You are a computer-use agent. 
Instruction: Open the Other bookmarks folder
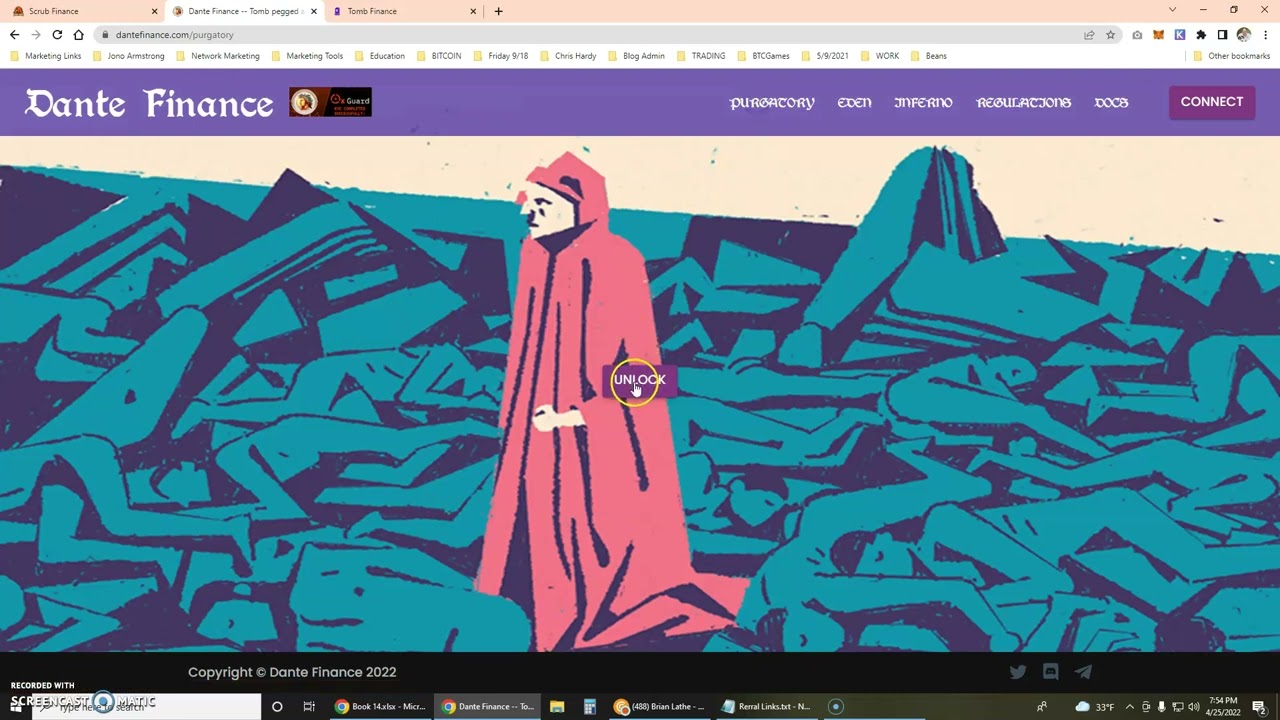(x=1232, y=56)
